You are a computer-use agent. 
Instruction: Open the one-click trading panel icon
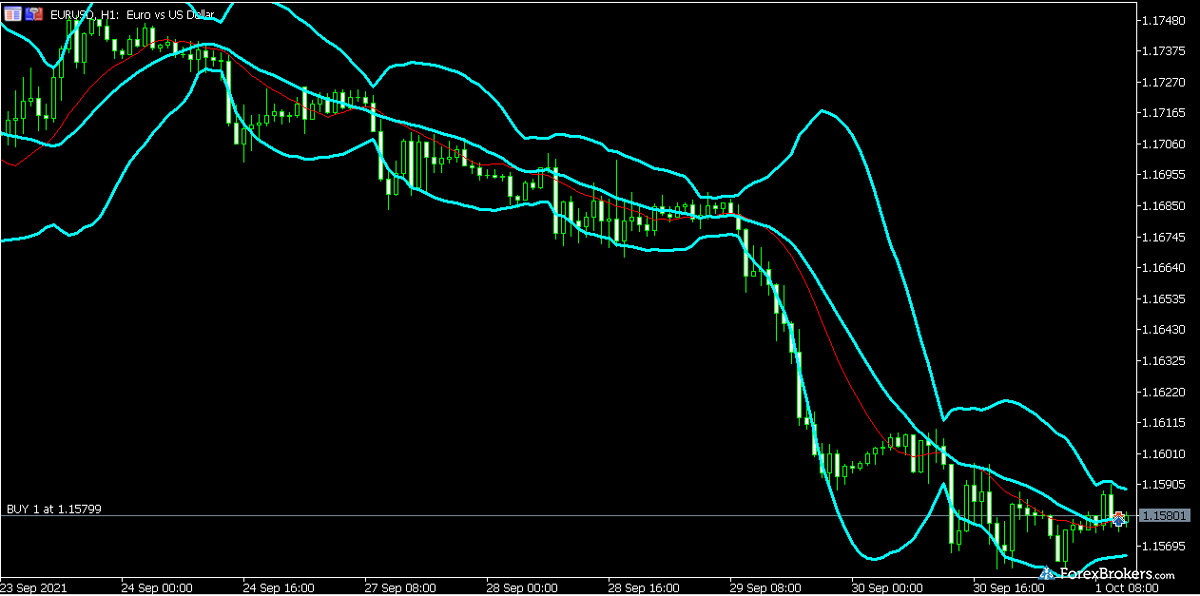(x=12, y=14)
